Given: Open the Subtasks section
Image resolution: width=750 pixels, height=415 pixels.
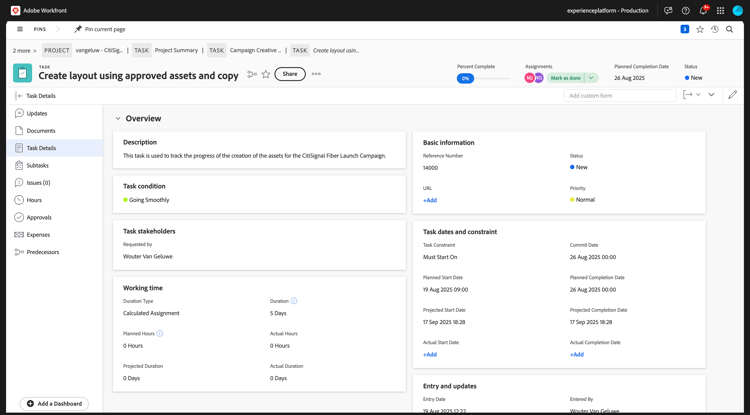Looking at the screenshot, I should click(37, 165).
